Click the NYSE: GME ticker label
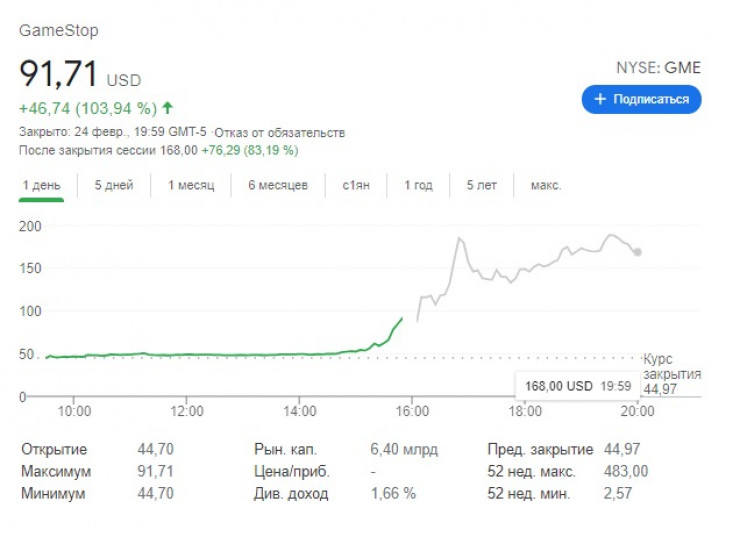This screenshot has height=537, width=740. tap(658, 68)
